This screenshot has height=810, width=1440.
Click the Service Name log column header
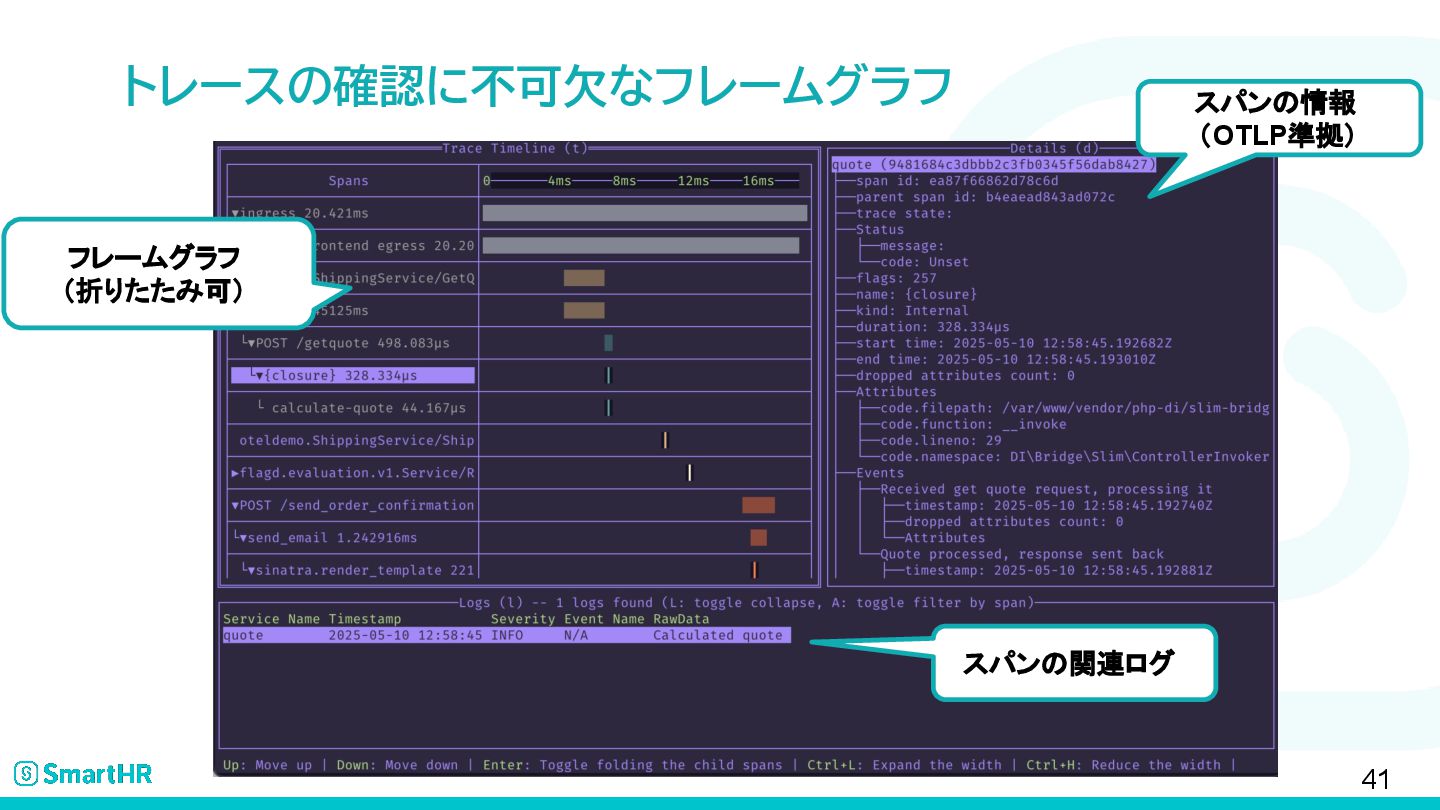point(271,619)
